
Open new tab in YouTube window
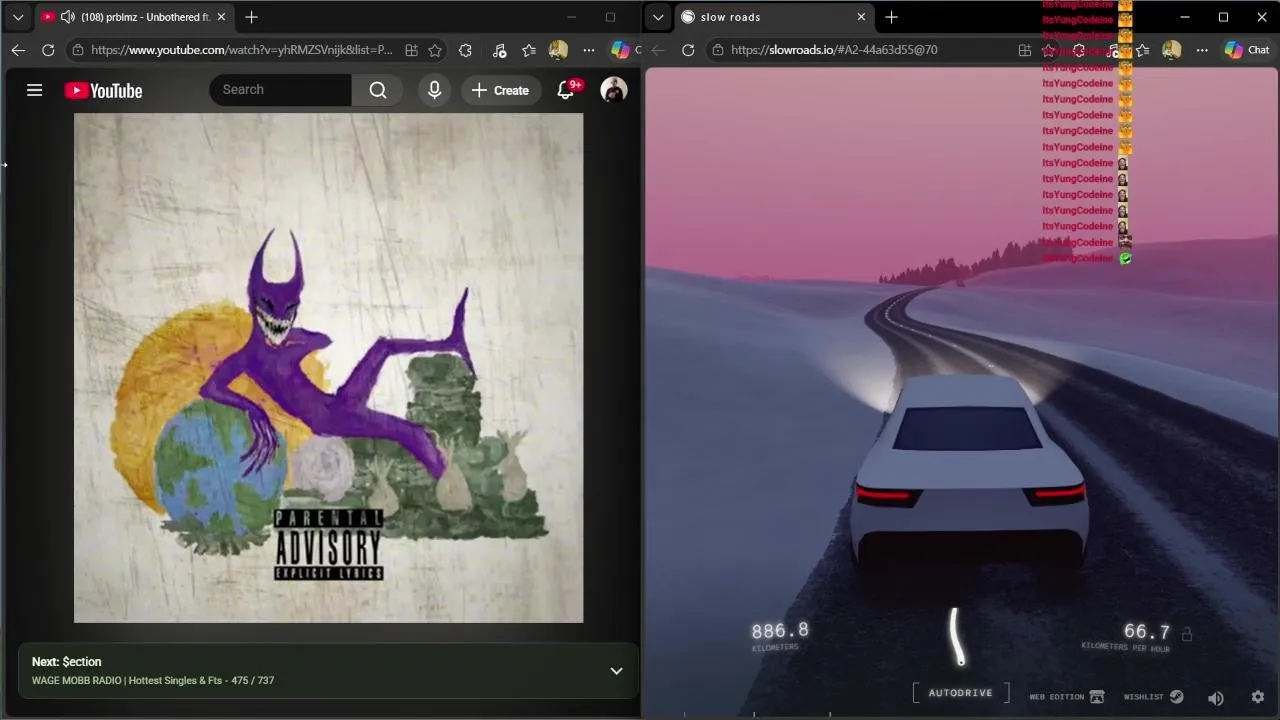pyautogui.click(x=251, y=17)
